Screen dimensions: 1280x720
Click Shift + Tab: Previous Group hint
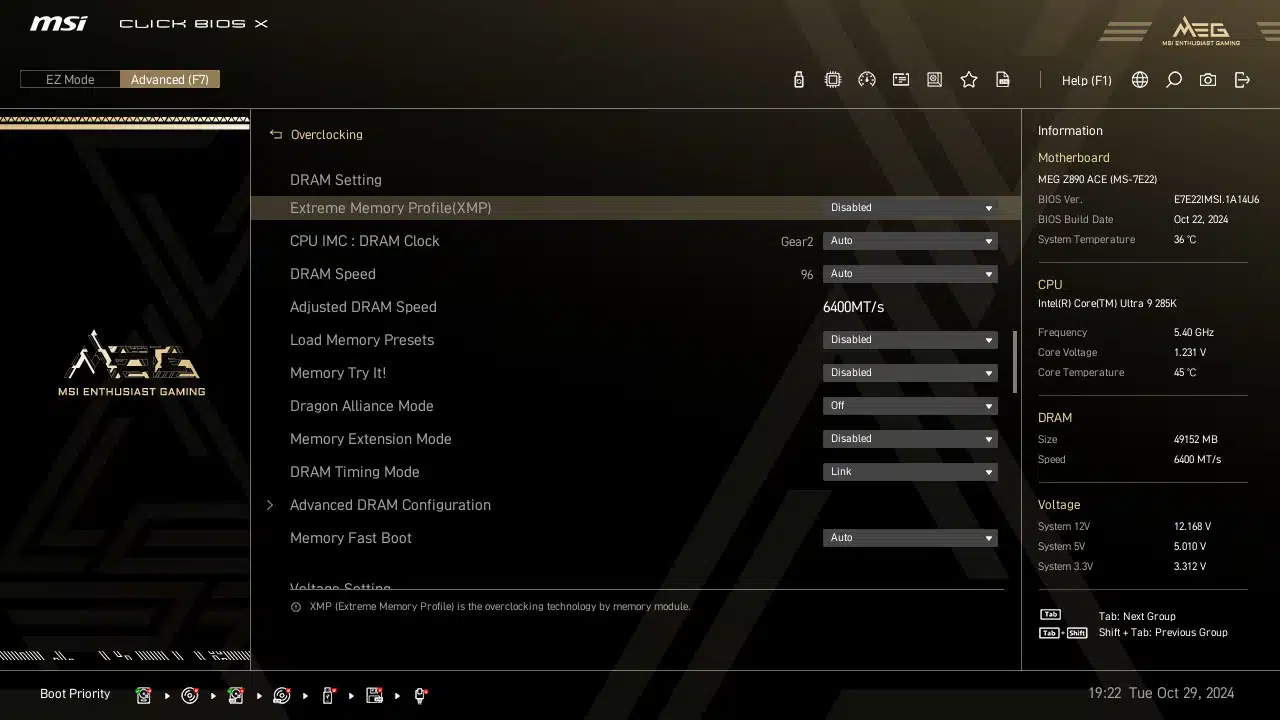pos(1163,632)
